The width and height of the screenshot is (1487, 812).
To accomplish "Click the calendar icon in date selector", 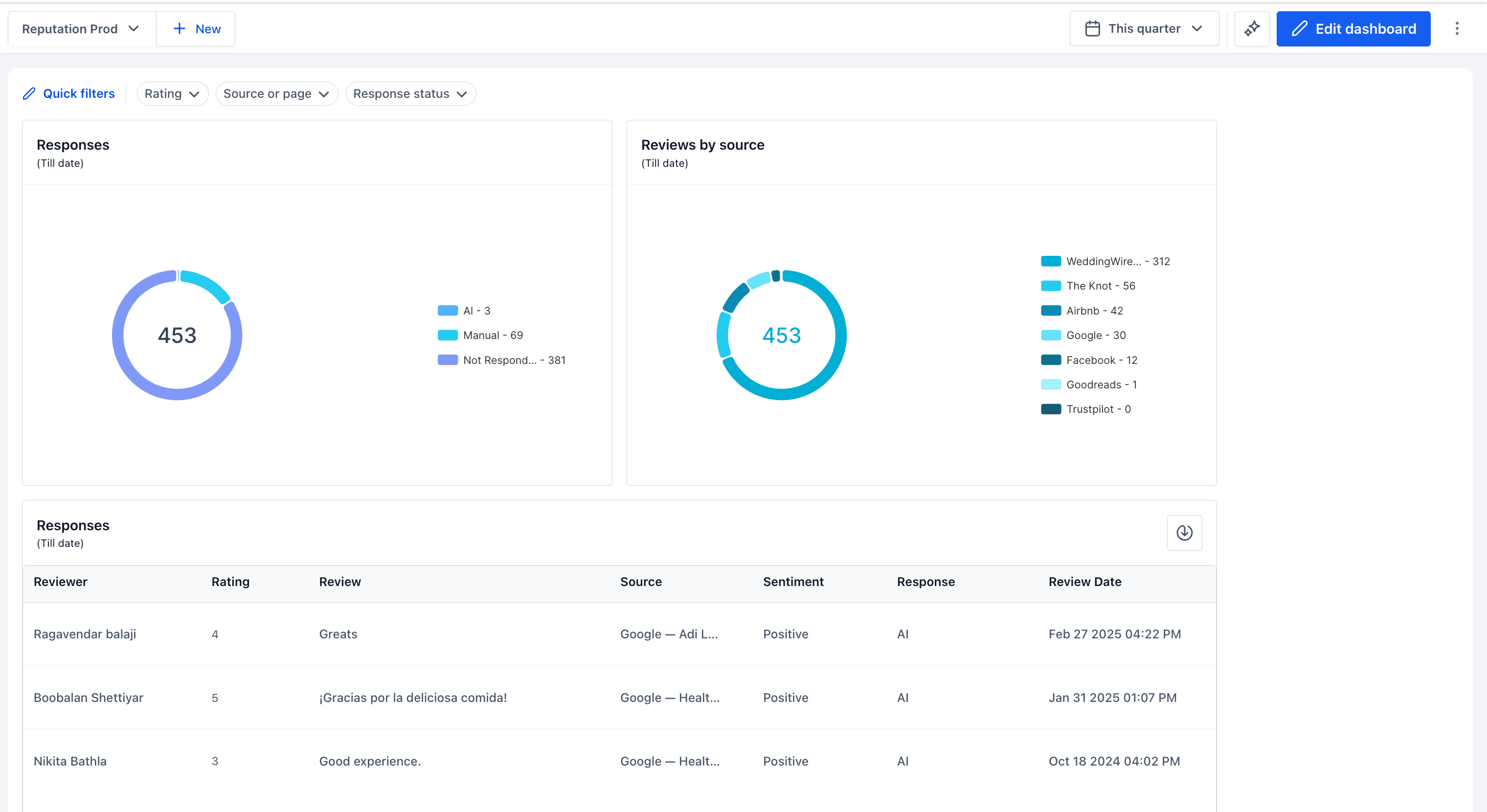I will [1092, 29].
